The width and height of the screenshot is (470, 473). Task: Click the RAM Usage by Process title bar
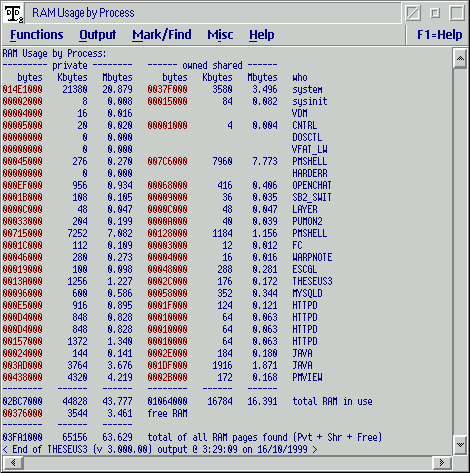coord(213,13)
